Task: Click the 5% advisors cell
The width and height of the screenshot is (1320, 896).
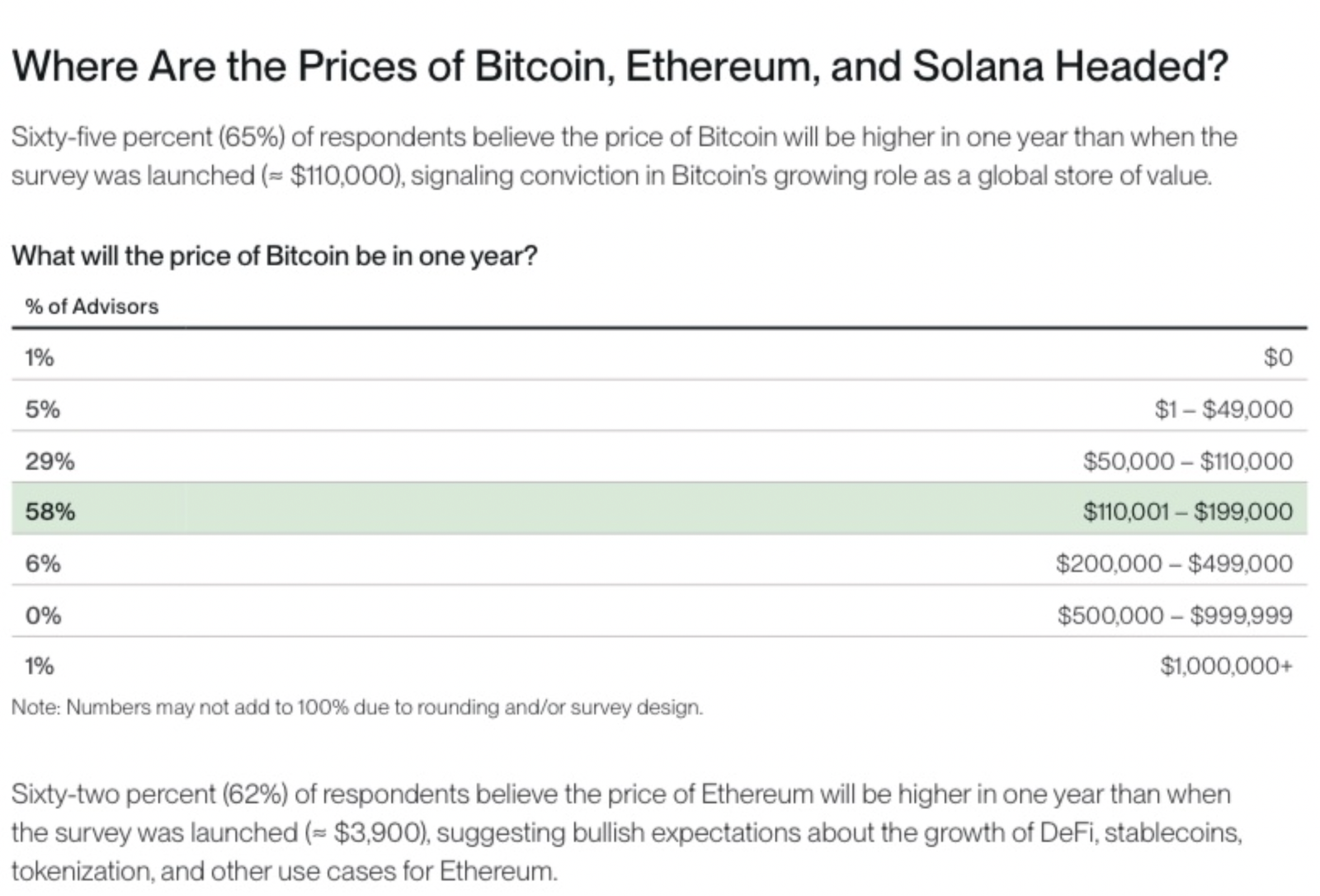Action: point(42,409)
